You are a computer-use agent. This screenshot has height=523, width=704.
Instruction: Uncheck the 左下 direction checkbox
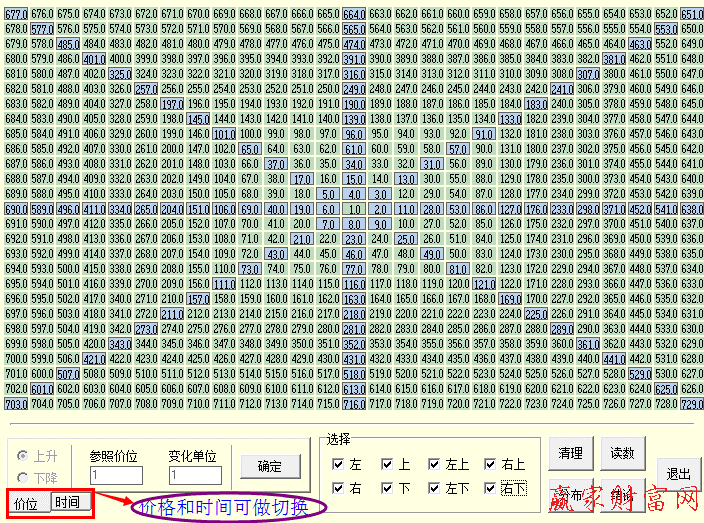(434, 488)
